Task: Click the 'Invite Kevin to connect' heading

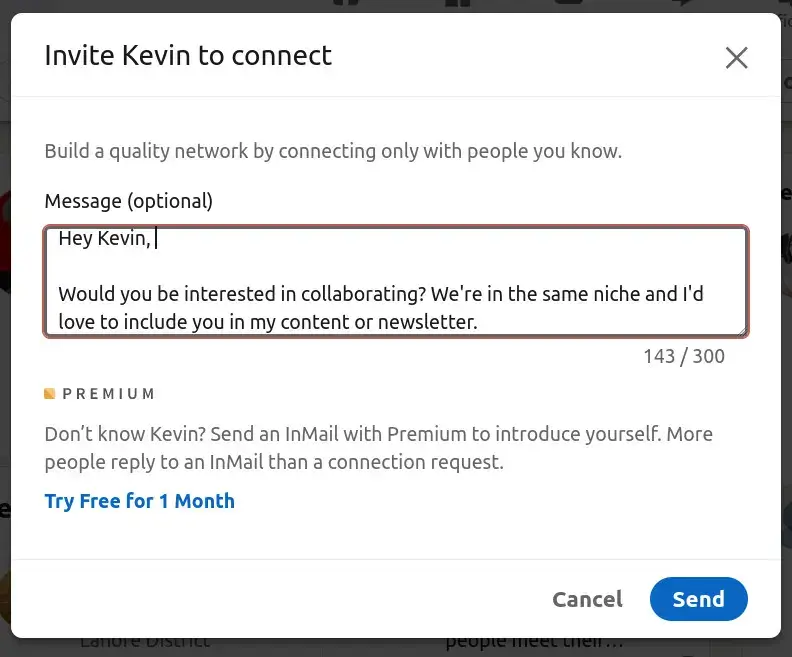Action: (x=188, y=55)
